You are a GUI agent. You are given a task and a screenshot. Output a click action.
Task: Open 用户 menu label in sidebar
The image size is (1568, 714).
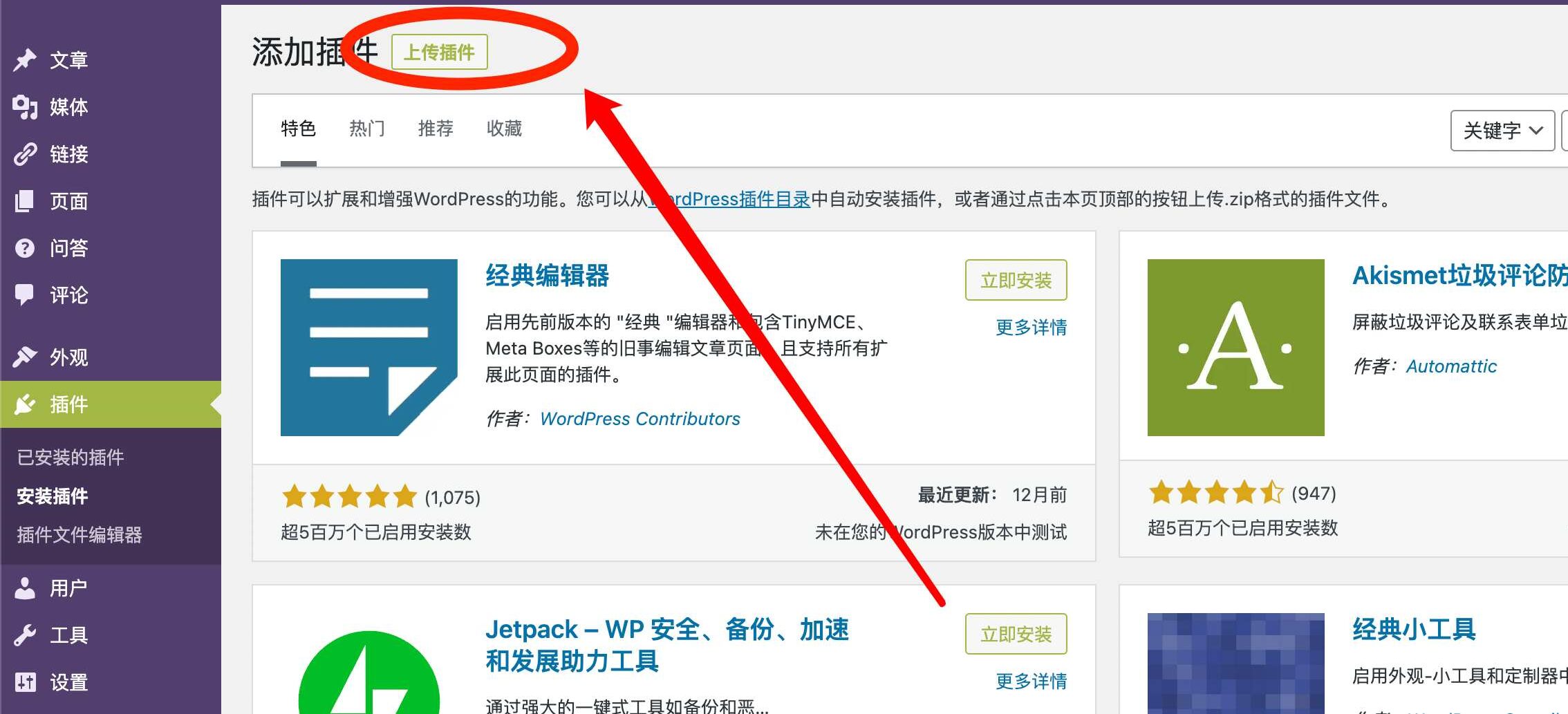(68, 588)
